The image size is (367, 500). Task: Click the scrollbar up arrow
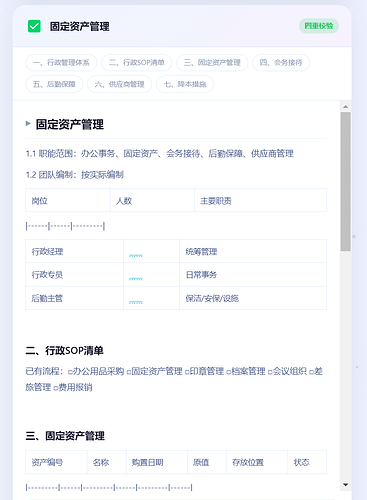pos(345,107)
